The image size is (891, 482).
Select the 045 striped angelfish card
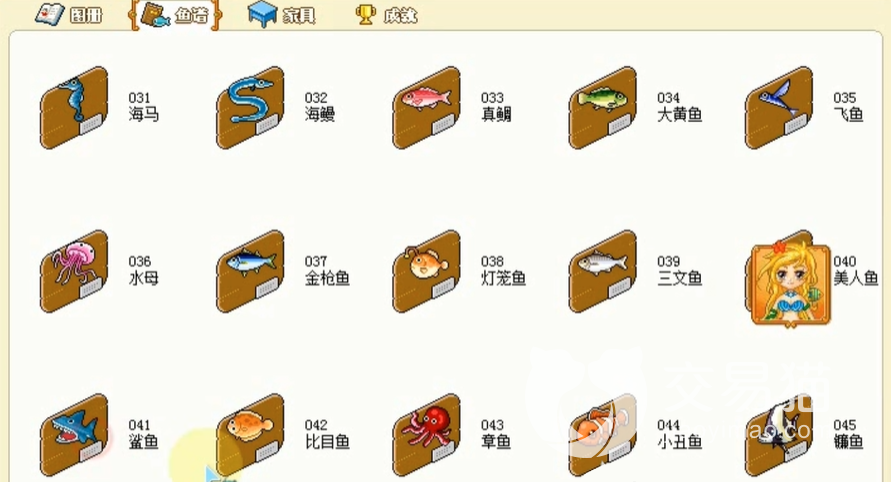(x=778, y=435)
